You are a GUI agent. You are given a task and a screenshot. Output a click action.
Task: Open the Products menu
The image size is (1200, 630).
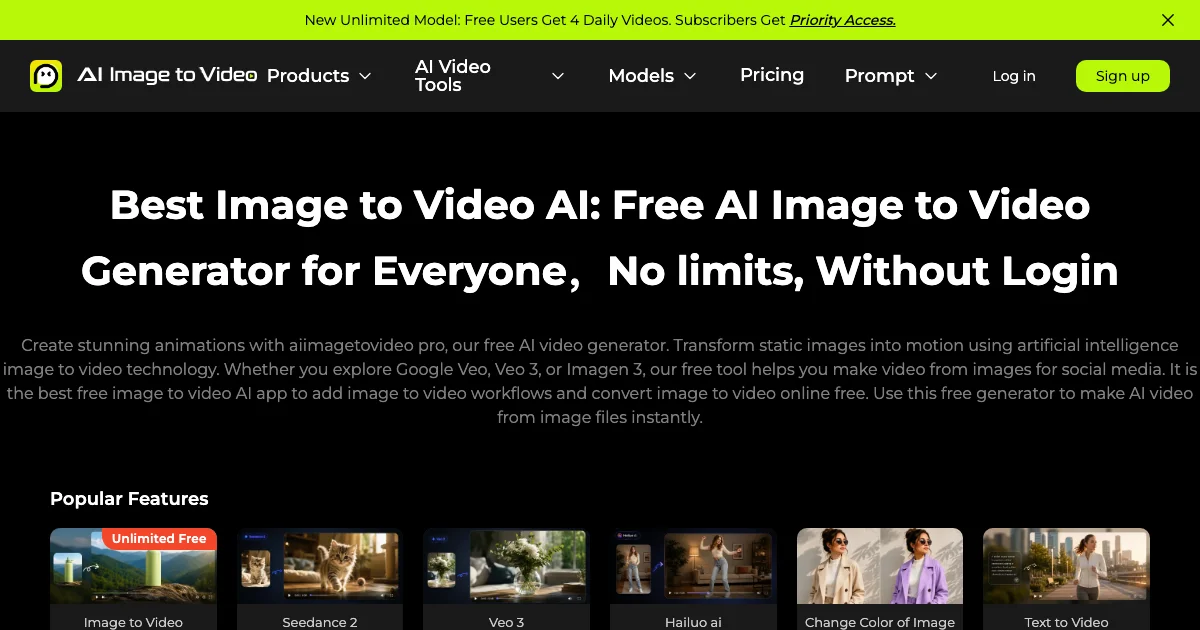click(x=308, y=76)
